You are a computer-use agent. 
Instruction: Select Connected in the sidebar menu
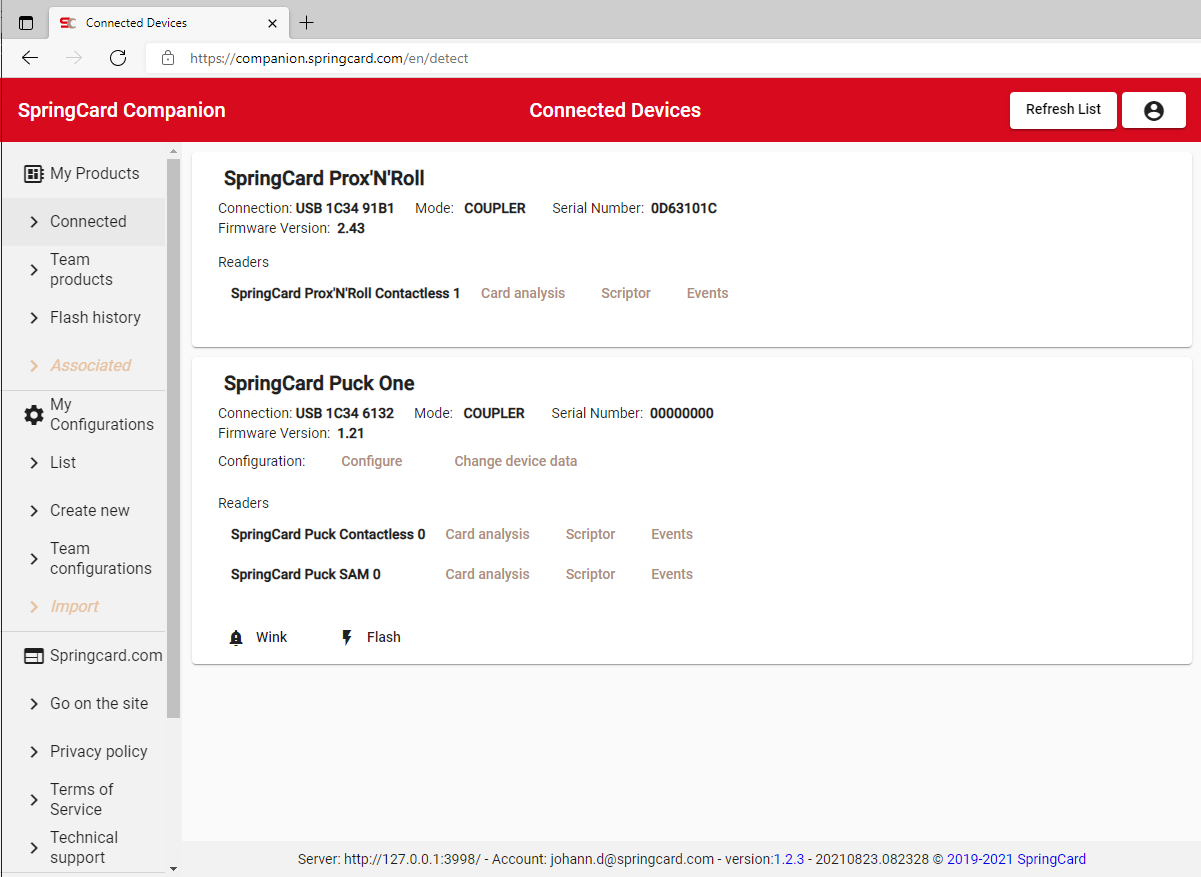tap(88, 221)
